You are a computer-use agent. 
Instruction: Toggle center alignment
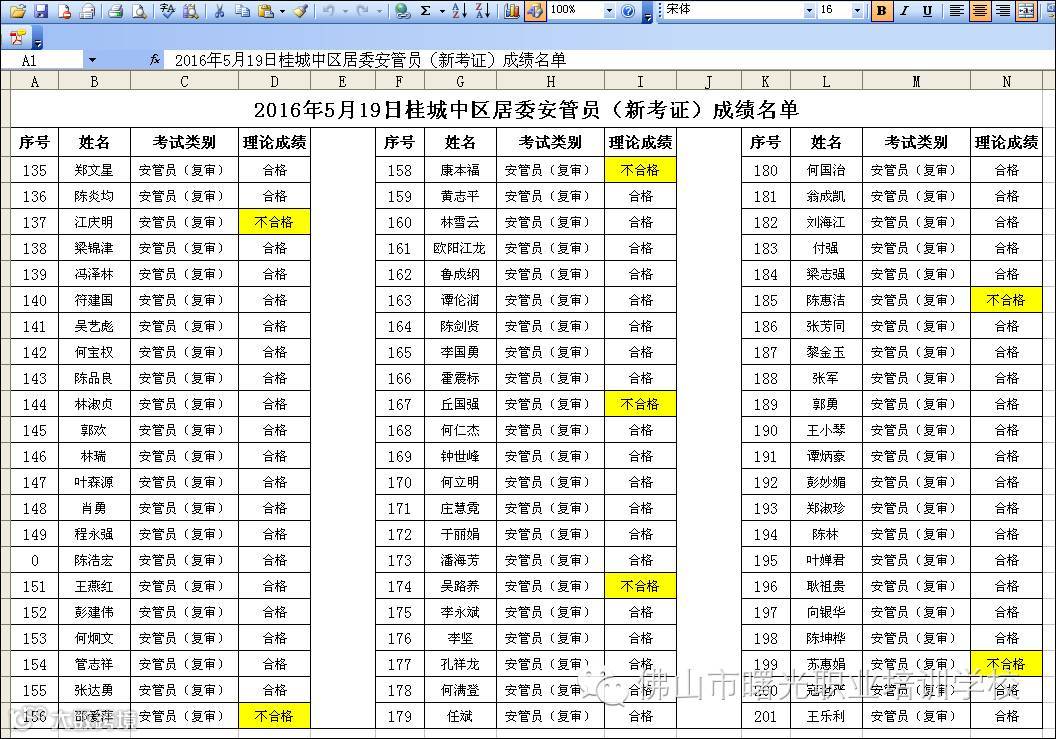(980, 11)
